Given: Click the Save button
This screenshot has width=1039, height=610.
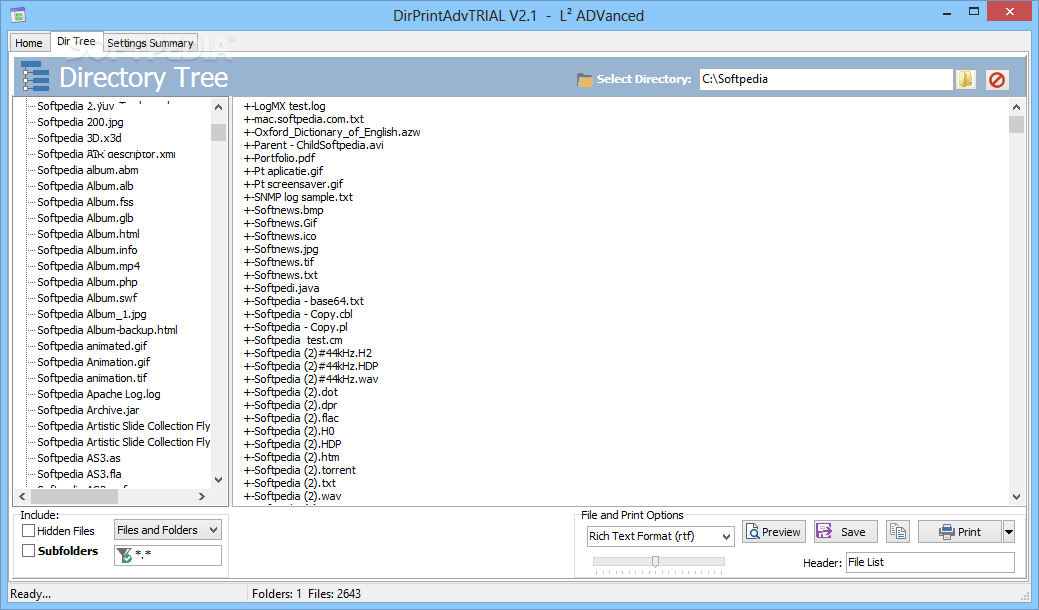Looking at the screenshot, I should [846, 532].
